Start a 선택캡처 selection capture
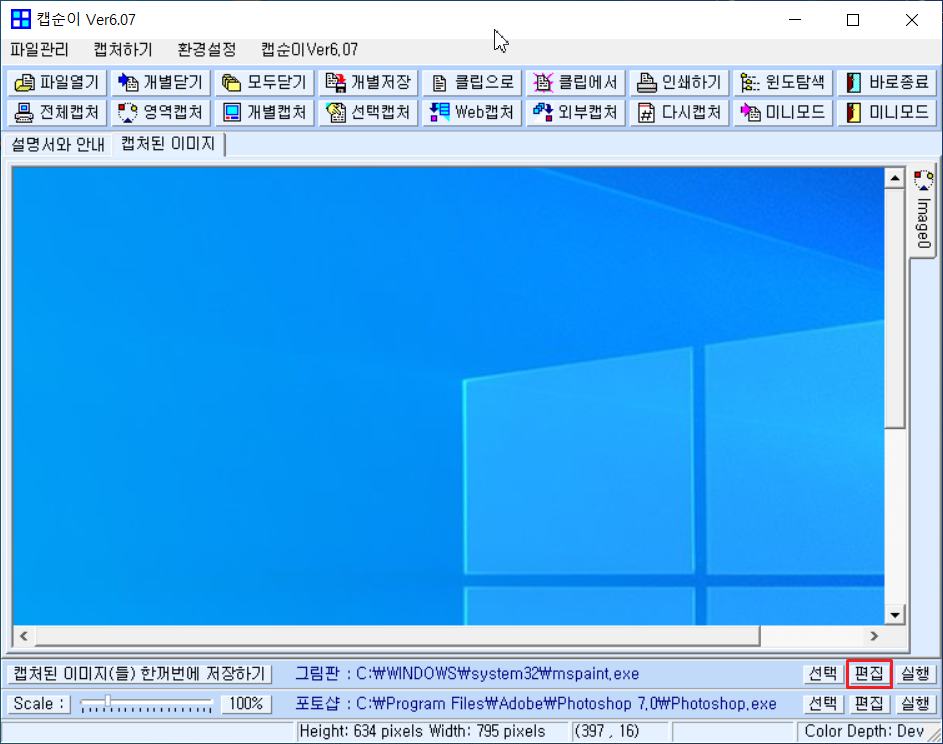 click(x=368, y=112)
